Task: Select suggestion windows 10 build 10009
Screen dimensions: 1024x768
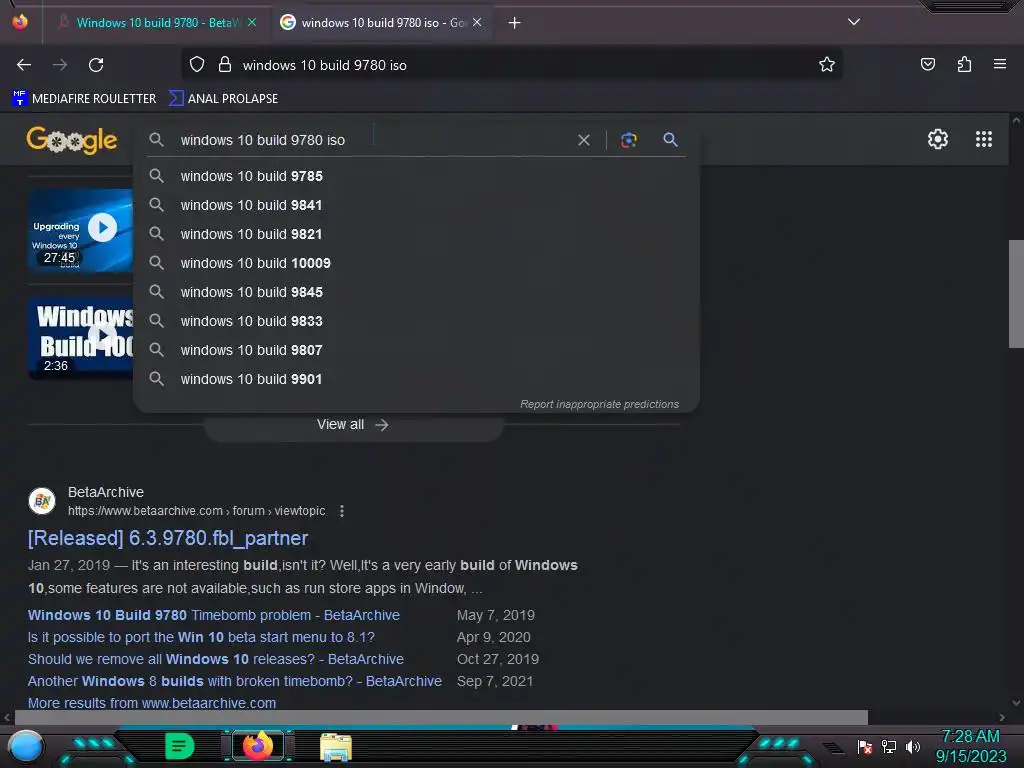Action: 416,263
